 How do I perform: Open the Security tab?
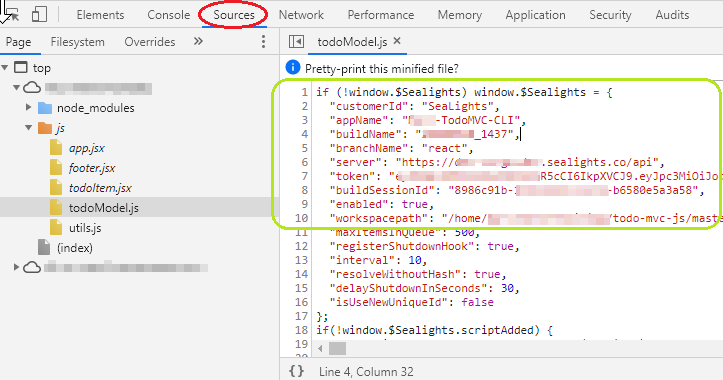click(610, 15)
